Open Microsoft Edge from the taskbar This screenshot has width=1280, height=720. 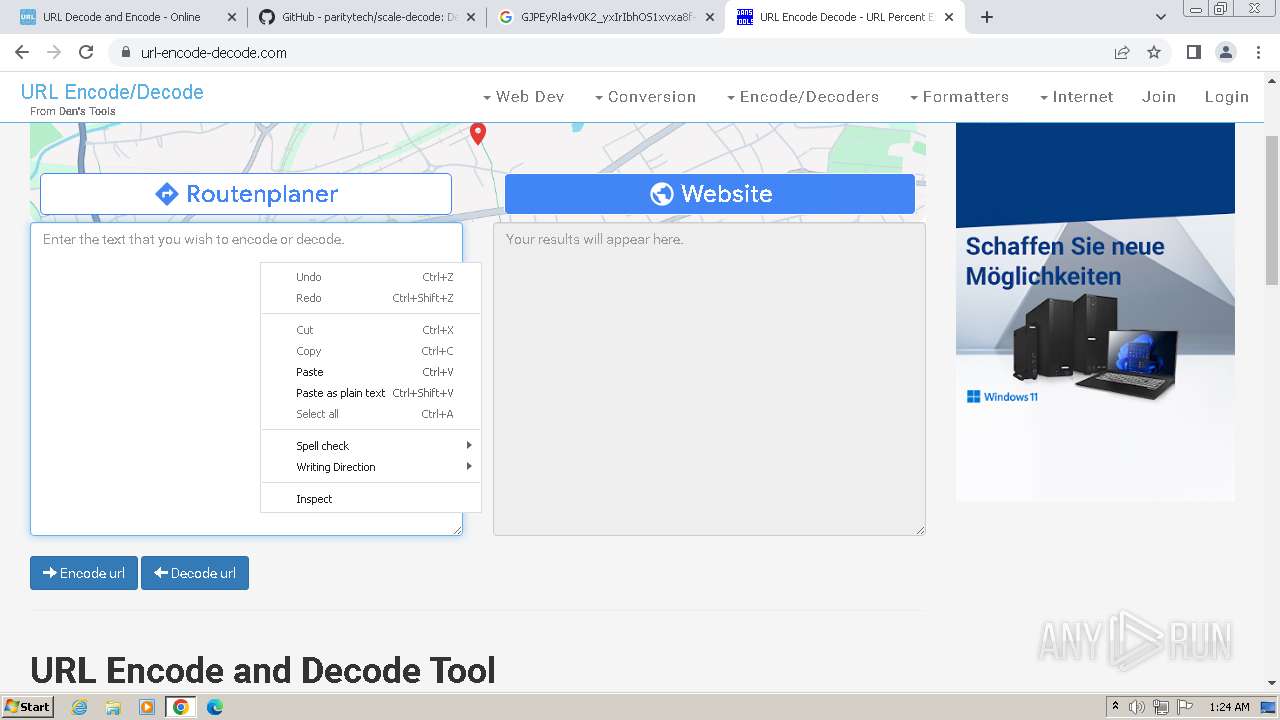pos(215,707)
